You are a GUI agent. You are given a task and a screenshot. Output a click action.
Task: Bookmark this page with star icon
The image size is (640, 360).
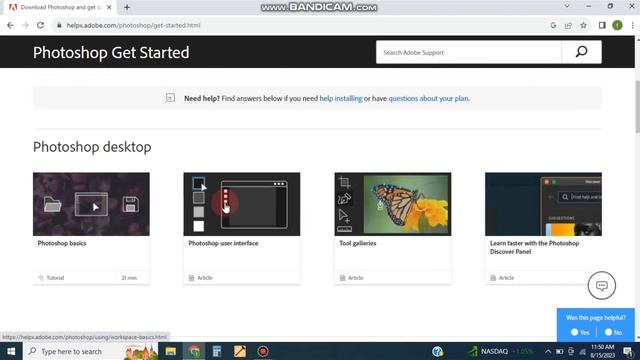[584, 25]
